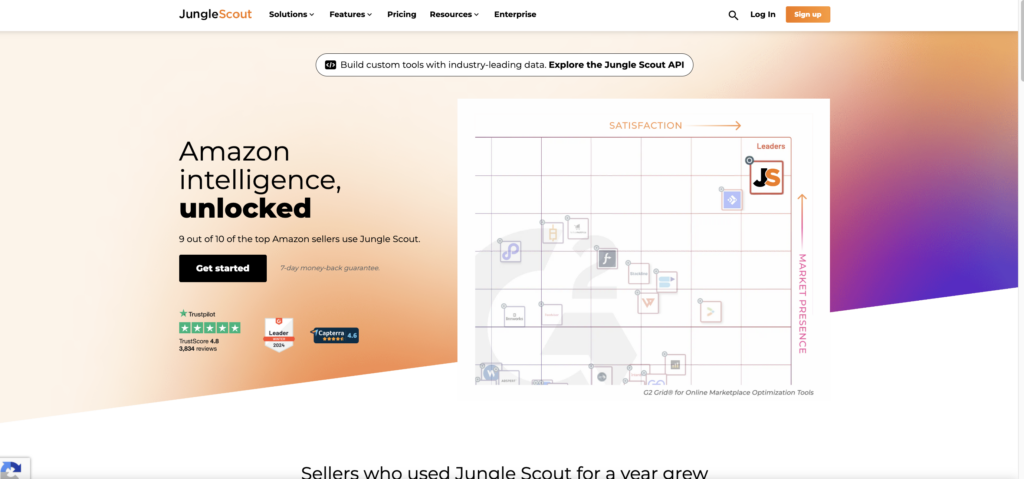
Task: Click the G2 Leader 2024 badge
Action: (279, 335)
